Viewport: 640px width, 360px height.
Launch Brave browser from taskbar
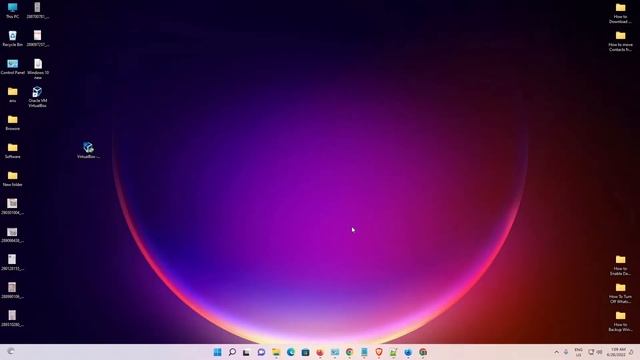coord(379,352)
